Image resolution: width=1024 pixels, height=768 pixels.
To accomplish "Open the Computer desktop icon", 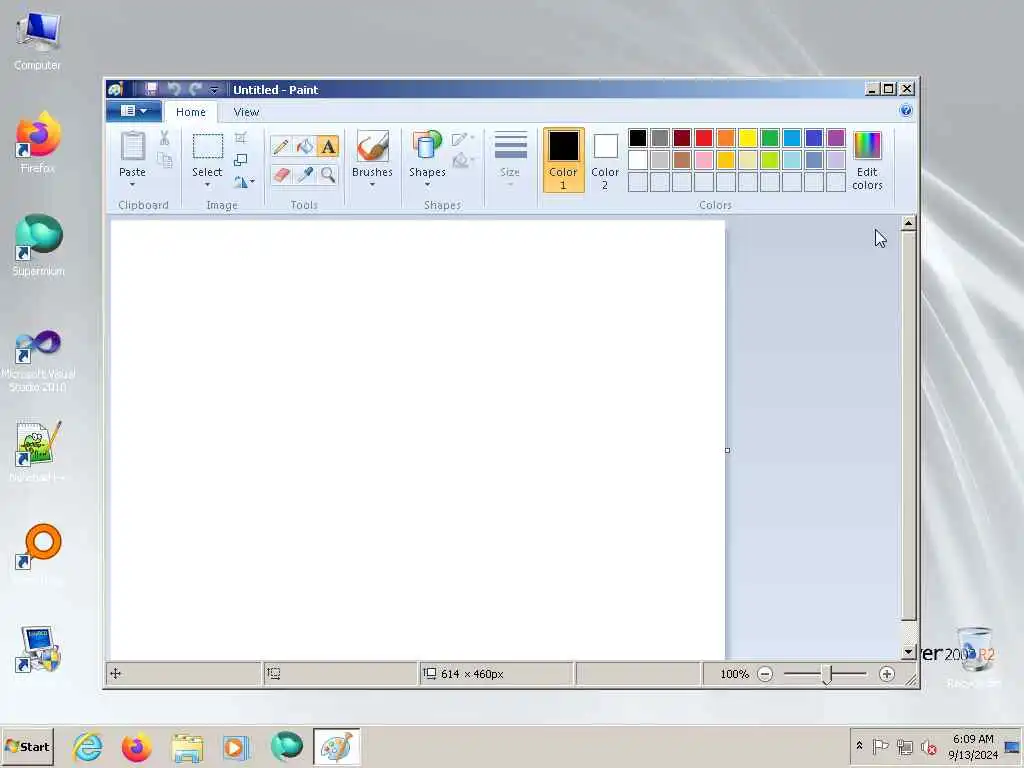I will [x=38, y=40].
